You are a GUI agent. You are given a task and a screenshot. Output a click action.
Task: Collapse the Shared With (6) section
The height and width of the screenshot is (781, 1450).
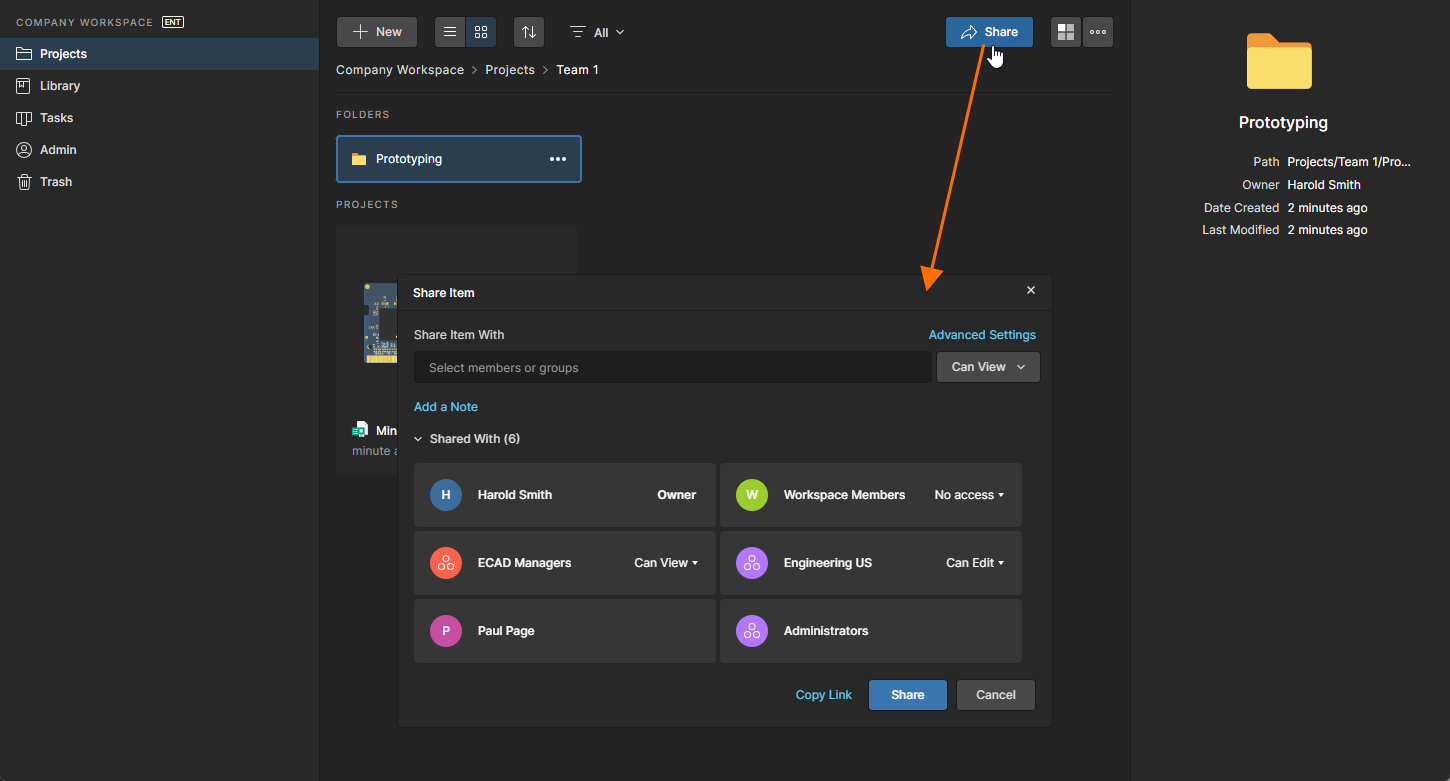[x=467, y=439]
